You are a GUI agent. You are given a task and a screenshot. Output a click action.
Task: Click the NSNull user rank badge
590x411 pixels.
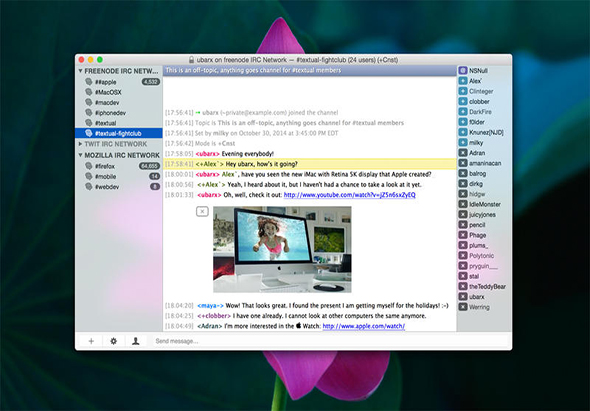463,70
